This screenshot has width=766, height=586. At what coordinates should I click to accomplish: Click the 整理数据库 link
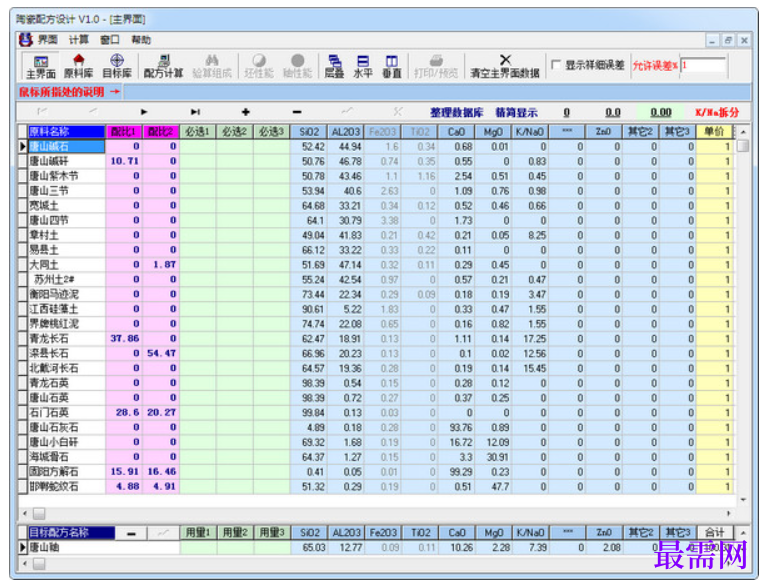point(456,112)
